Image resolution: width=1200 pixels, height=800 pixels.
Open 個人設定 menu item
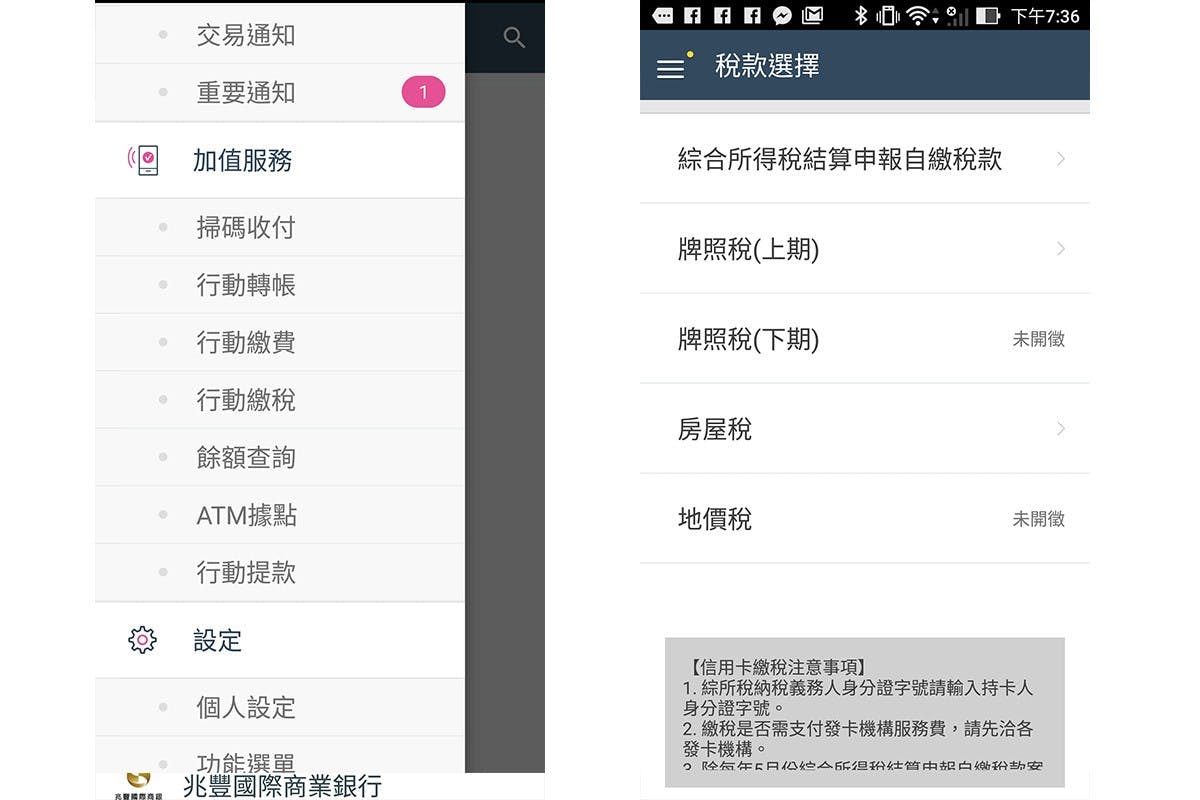click(x=280, y=707)
